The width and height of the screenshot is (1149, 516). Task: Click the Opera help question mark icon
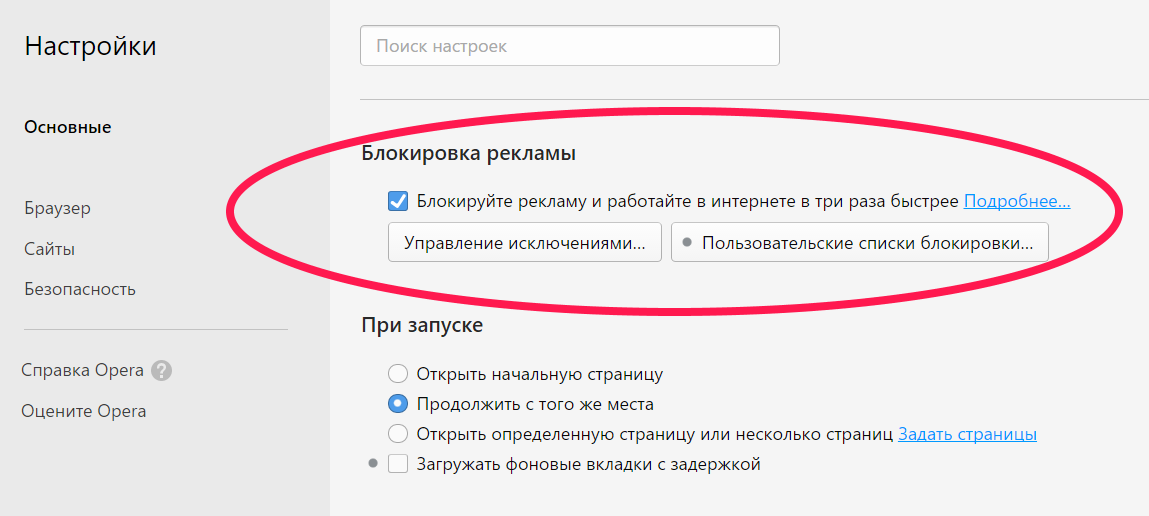[x=161, y=370]
